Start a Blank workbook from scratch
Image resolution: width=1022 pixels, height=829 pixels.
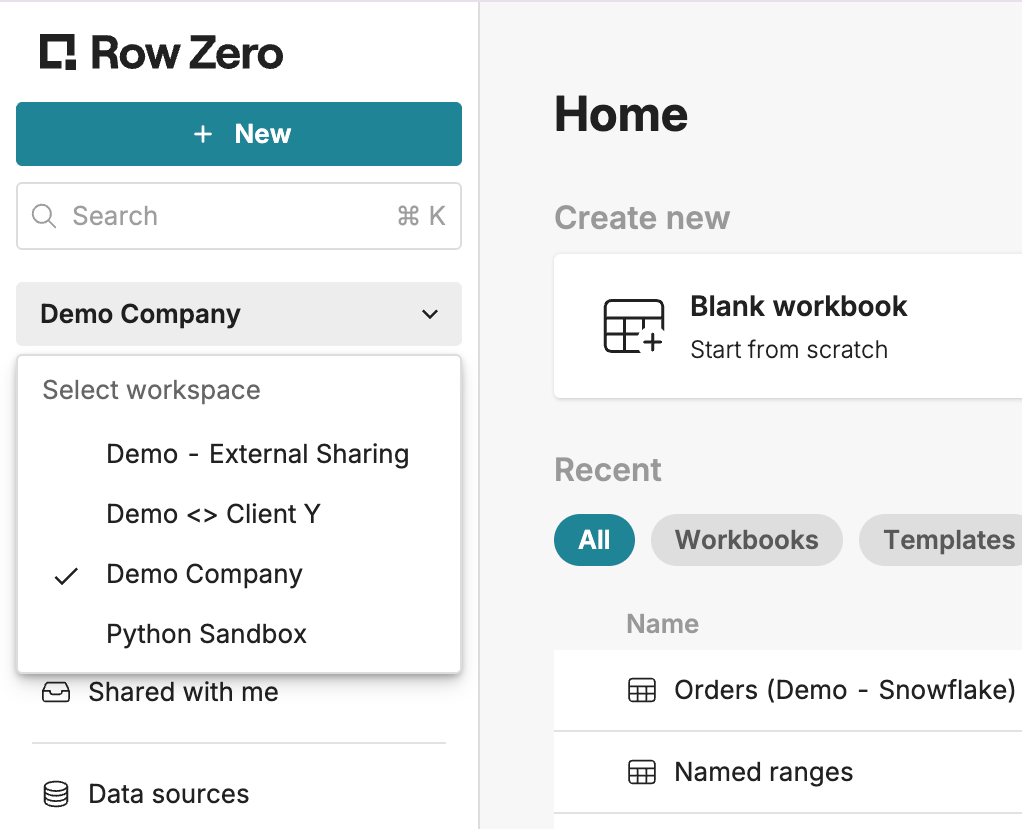[x=788, y=326]
